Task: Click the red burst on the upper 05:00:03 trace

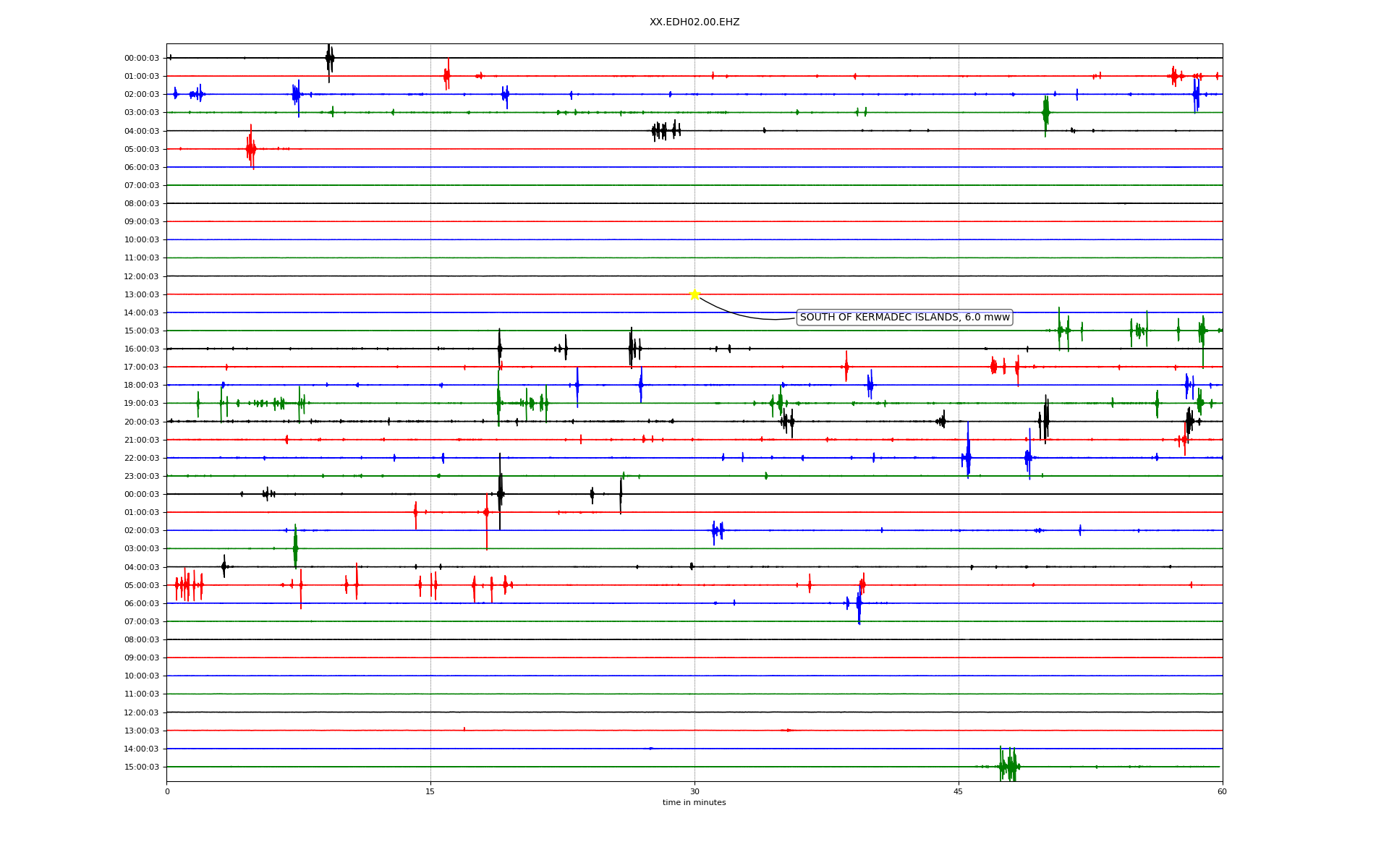Action: 250,149
